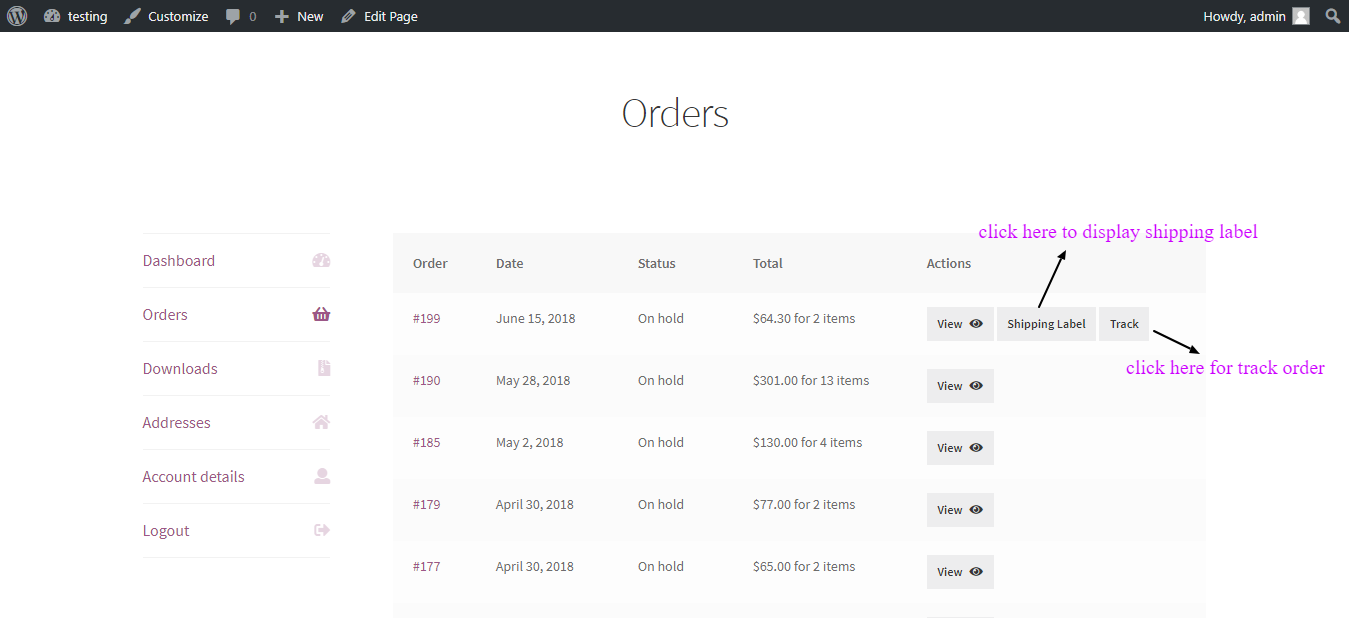Go to Dashboard in account navigation

click(179, 261)
